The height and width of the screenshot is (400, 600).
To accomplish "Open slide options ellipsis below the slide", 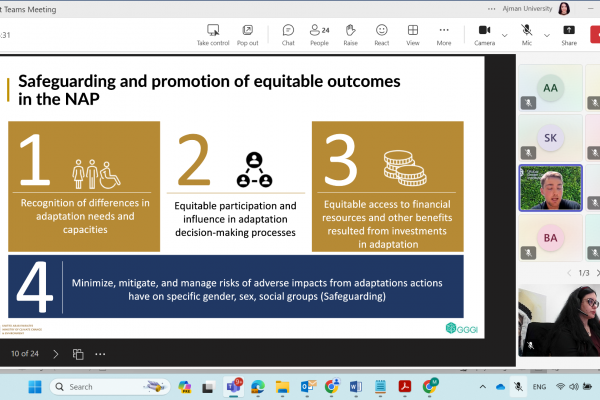I will (100, 353).
